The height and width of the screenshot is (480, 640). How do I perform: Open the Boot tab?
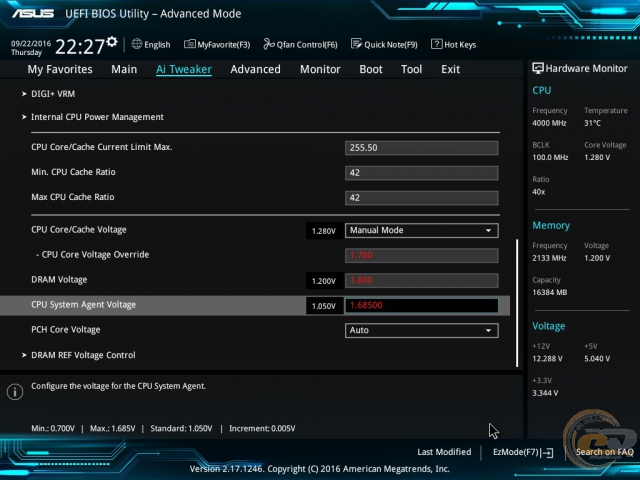(x=371, y=69)
